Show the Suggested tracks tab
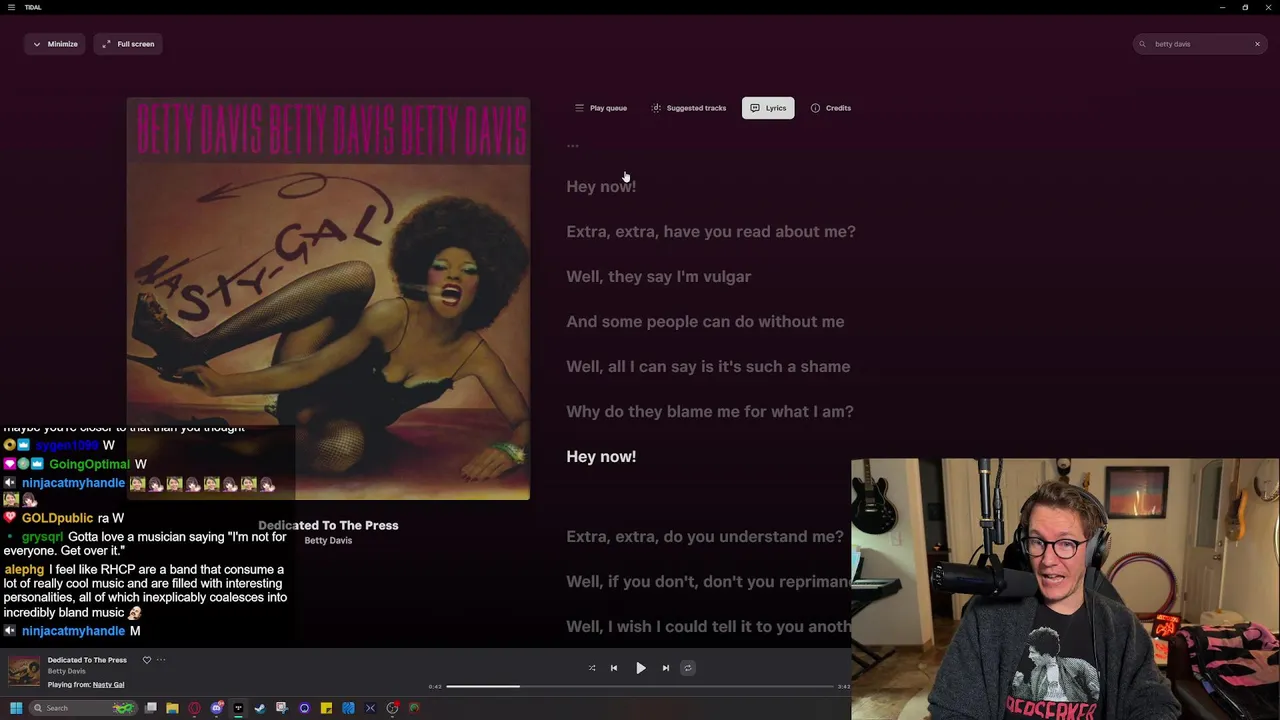This screenshot has width=1280, height=720. [689, 108]
